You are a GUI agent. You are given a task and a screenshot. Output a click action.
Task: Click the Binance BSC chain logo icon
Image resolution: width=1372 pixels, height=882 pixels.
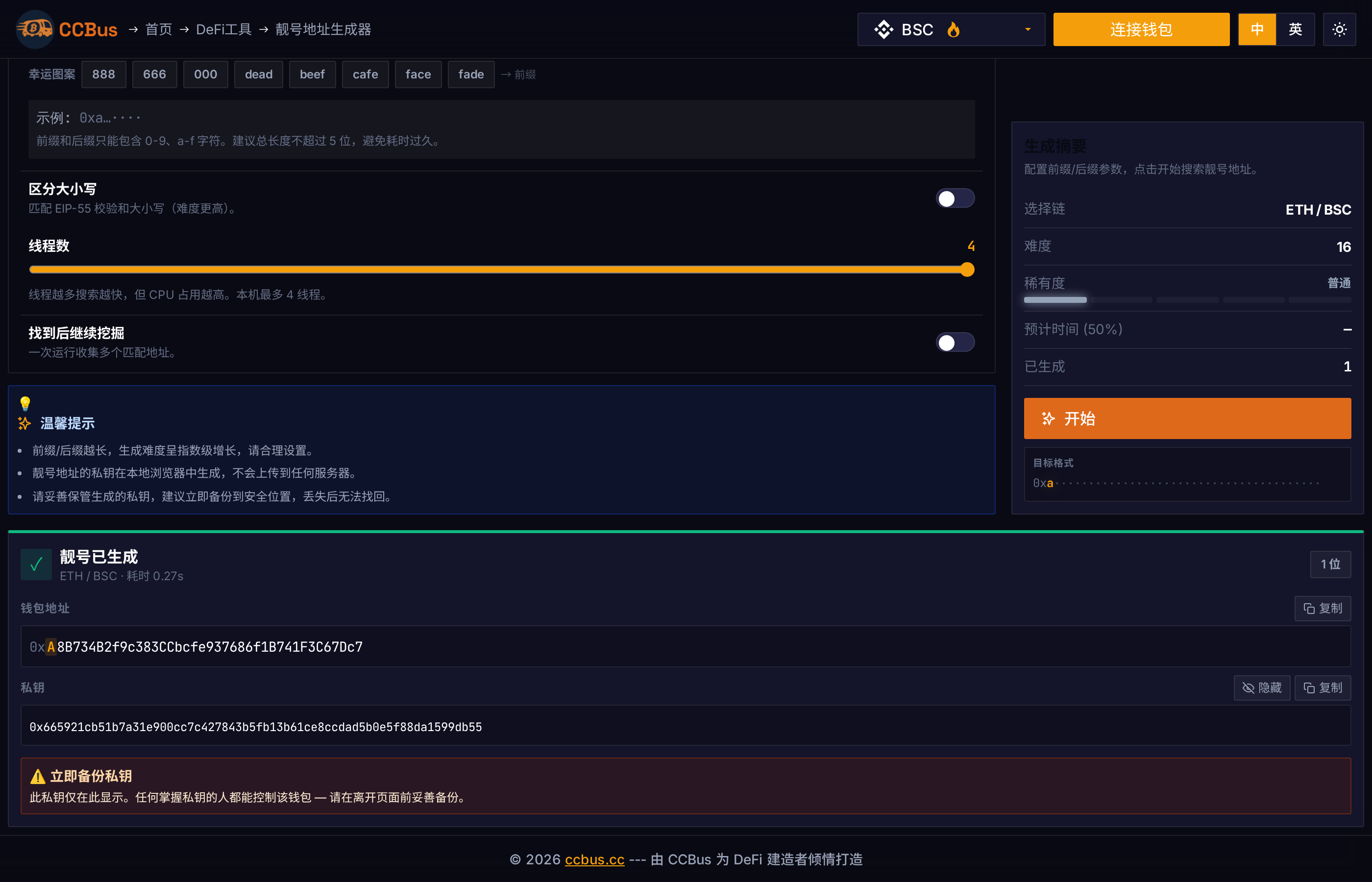(883, 29)
